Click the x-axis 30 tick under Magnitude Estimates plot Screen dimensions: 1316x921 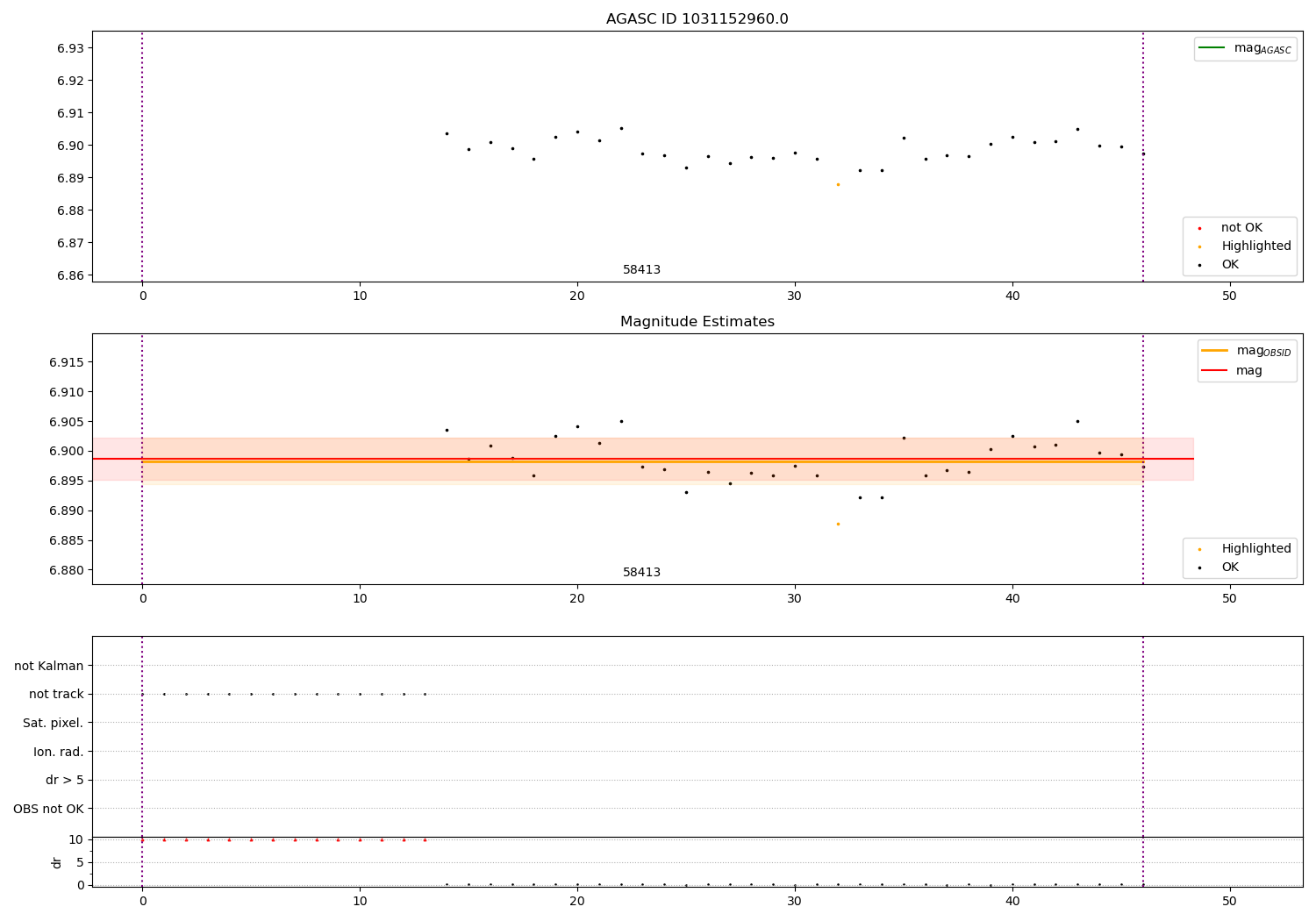[795, 599]
